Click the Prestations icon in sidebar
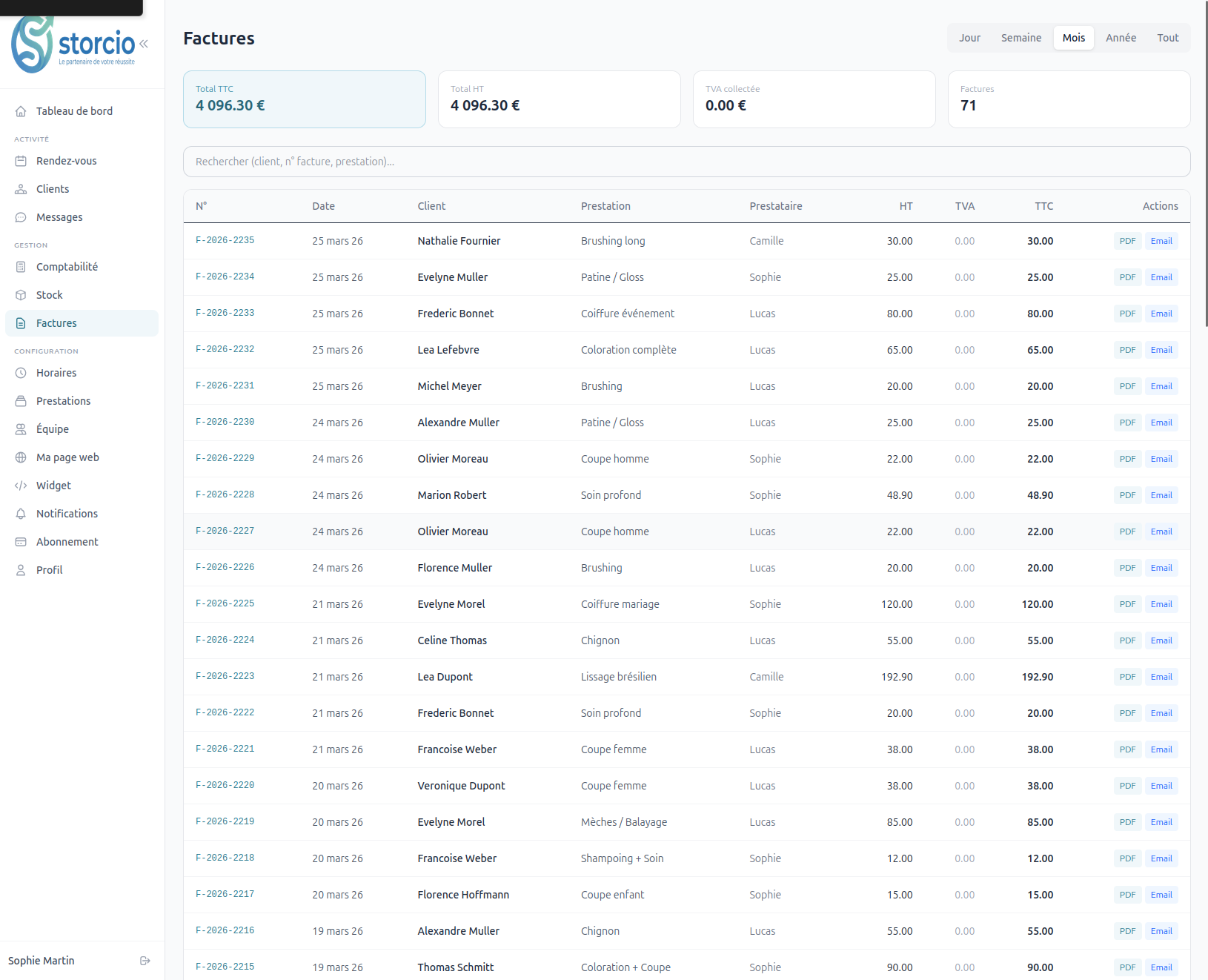The image size is (1208, 980). (21, 401)
